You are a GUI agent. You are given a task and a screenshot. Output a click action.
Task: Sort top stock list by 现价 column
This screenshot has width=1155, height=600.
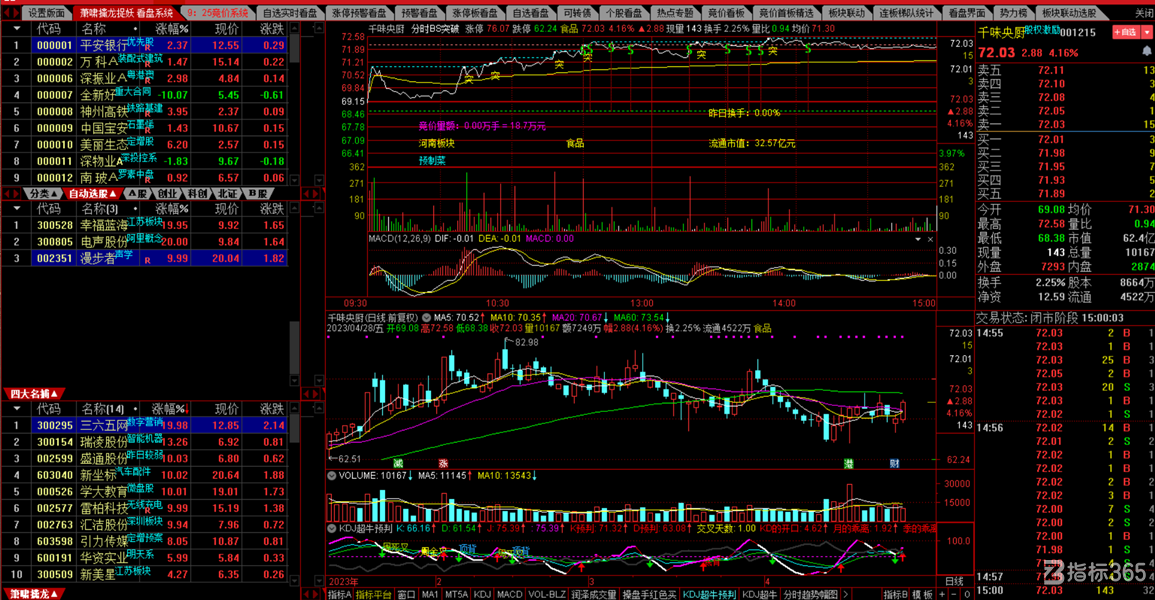(x=226, y=29)
